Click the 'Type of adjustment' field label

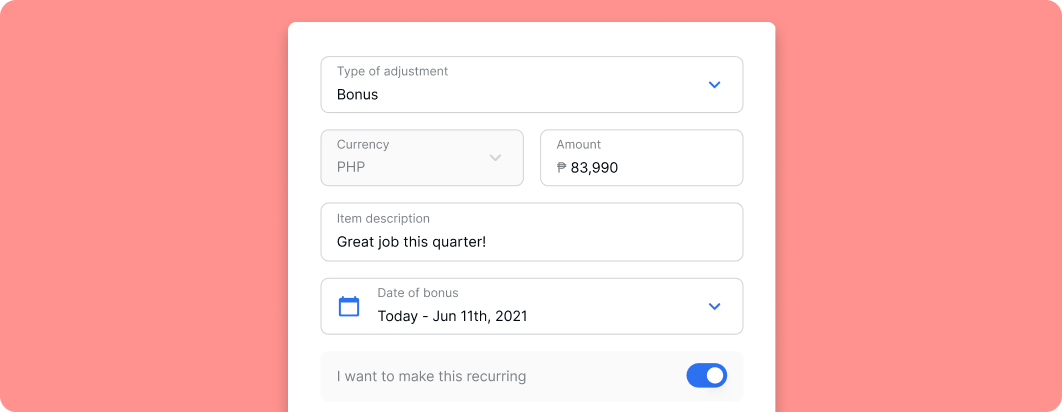[392, 71]
